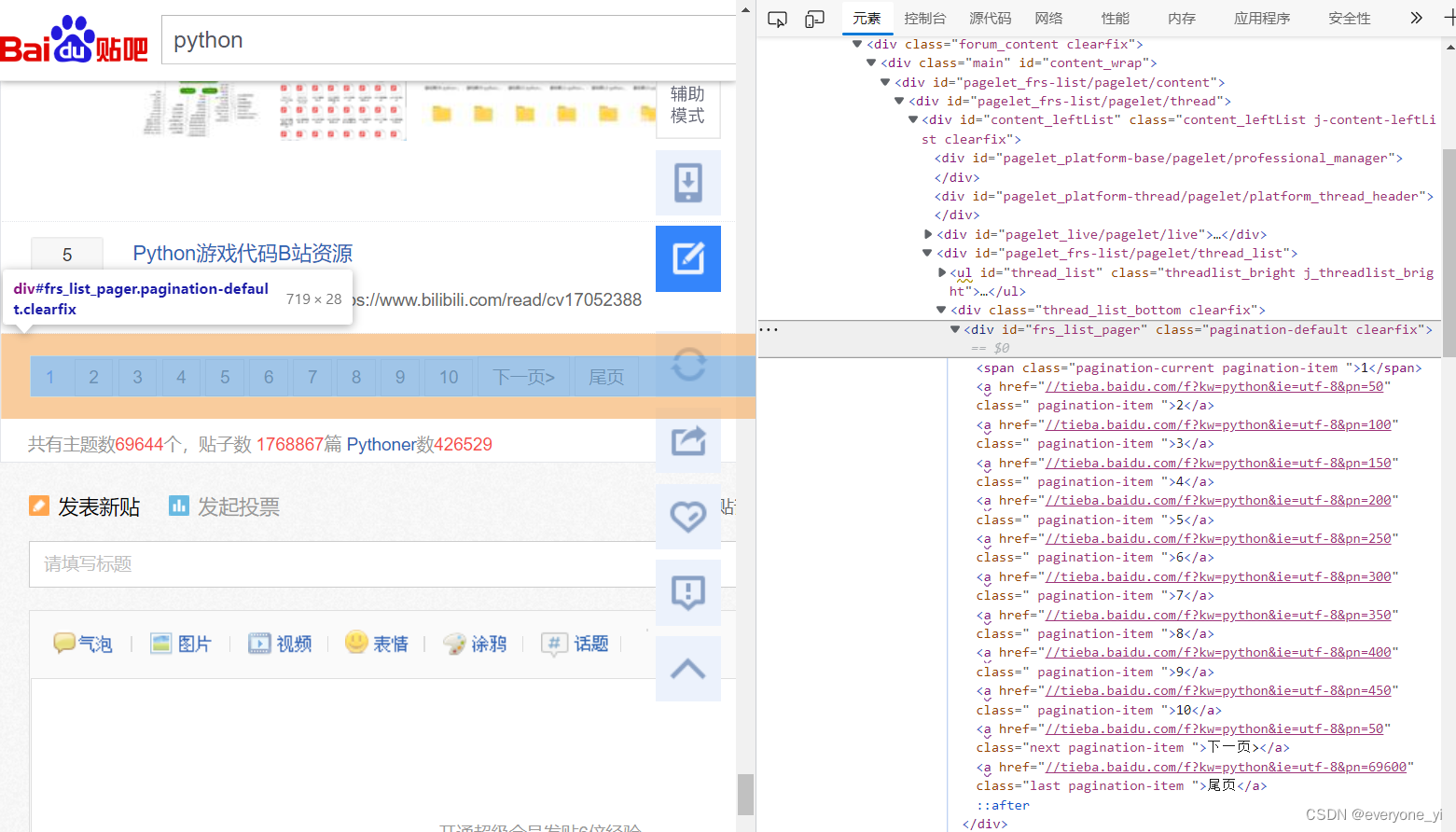
Task: Show more DevTools tabs chevron
Action: 1416,18
